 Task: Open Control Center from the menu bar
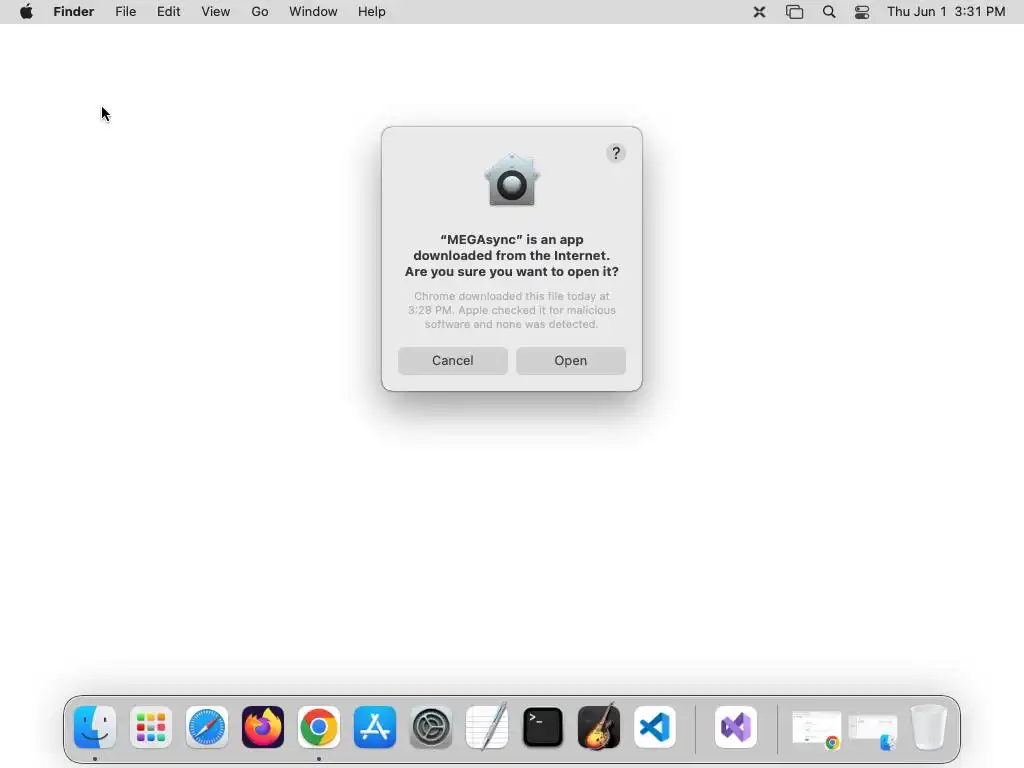(862, 12)
